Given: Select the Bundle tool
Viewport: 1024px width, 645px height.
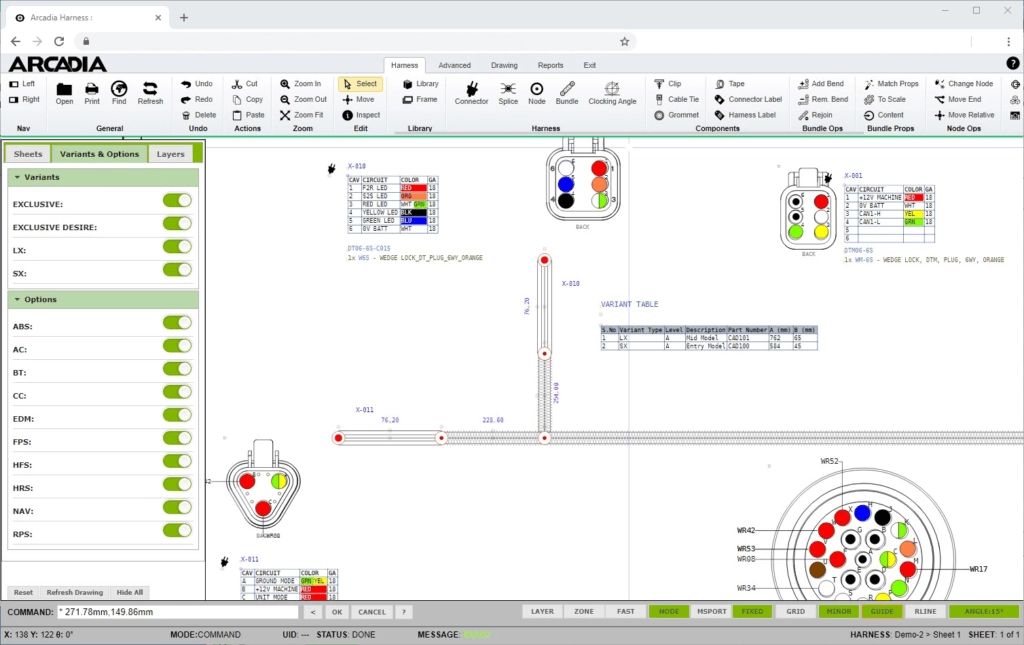Looking at the screenshot, I should tap(567, 90).
